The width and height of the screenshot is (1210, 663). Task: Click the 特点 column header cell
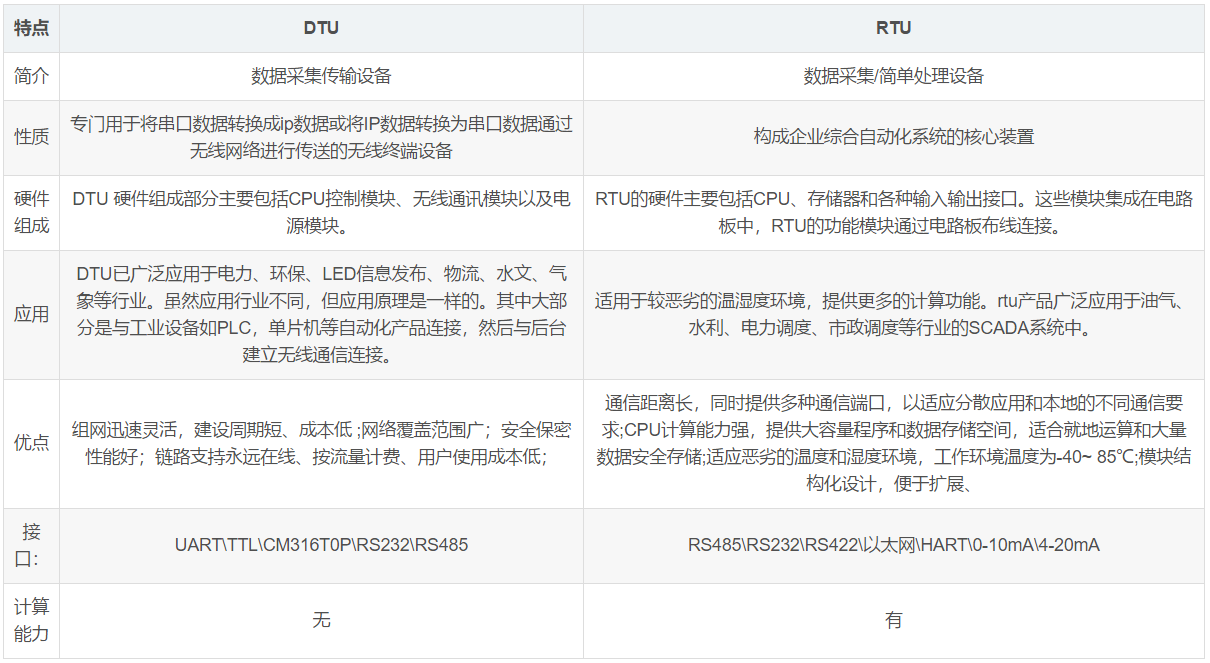tap(31, 28)
